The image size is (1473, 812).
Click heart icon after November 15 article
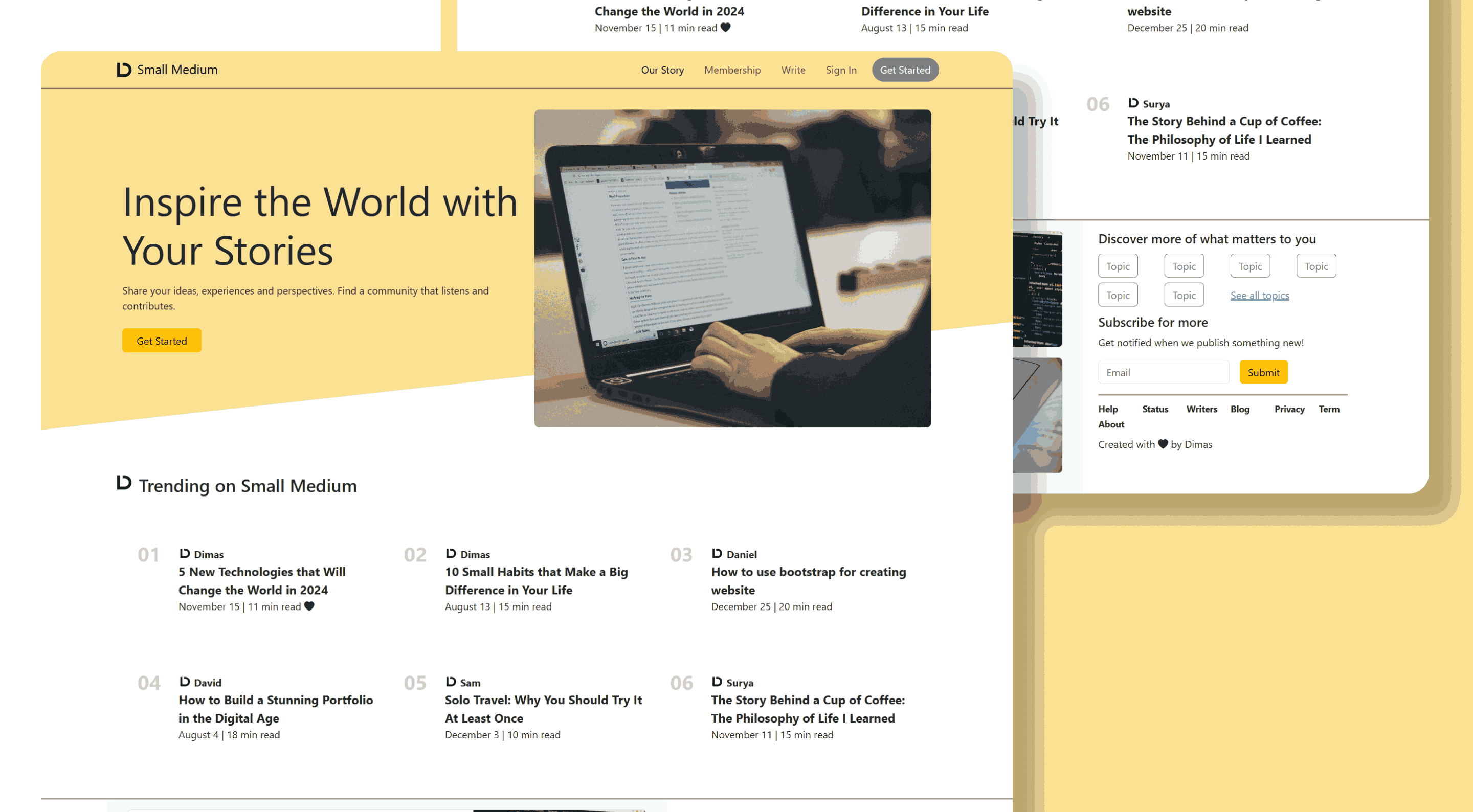309,606
